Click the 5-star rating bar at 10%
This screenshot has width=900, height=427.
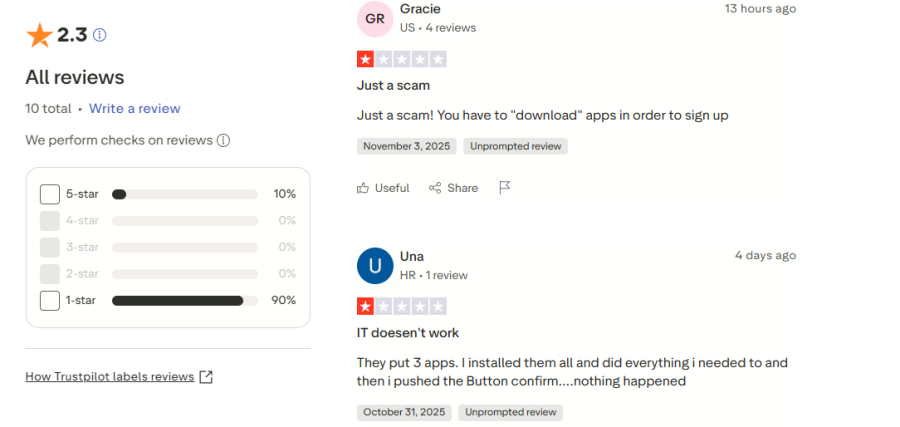[x=184, y=194]
